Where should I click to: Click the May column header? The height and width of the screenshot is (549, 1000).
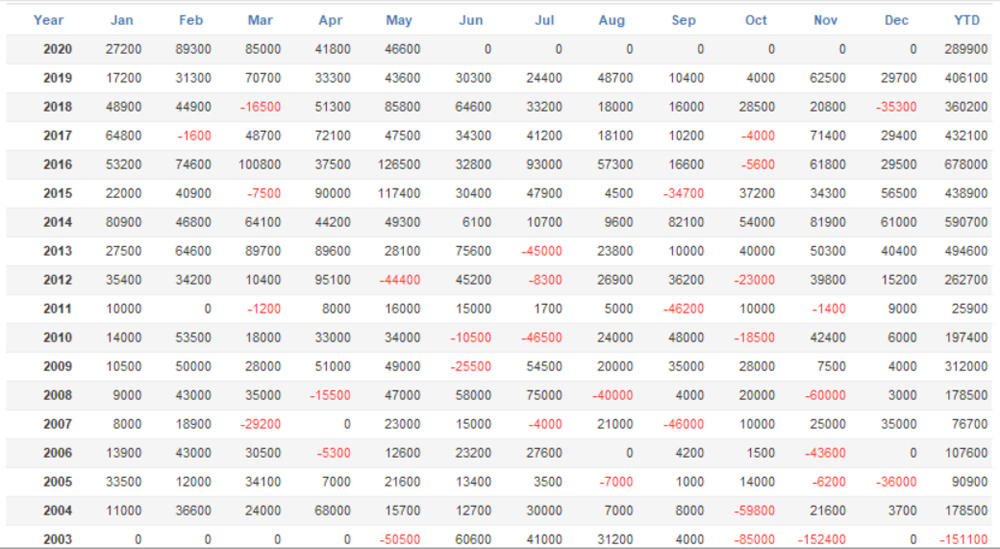click(399, 20)
